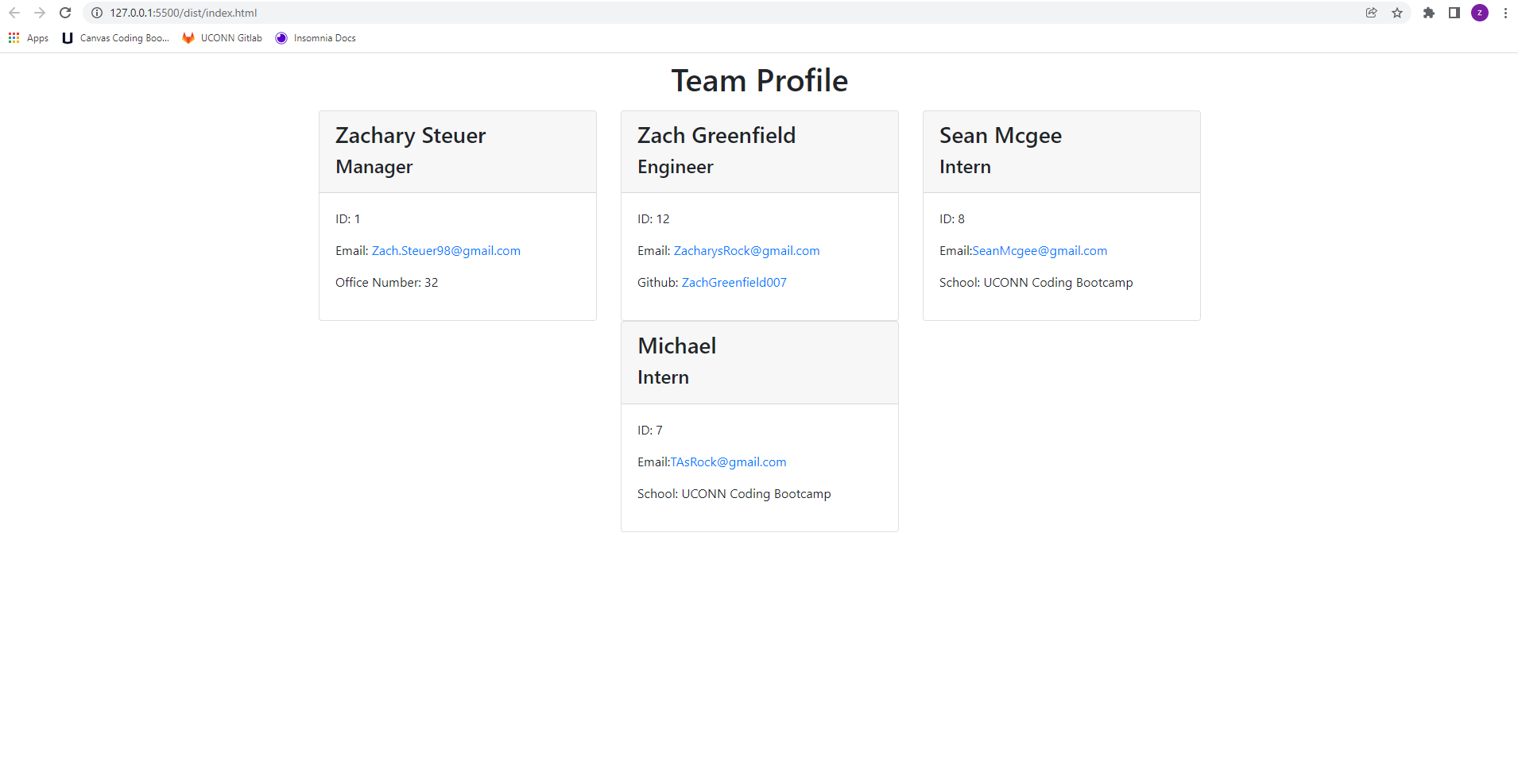Click the forward navigation arrow

(x=40, y=13)
